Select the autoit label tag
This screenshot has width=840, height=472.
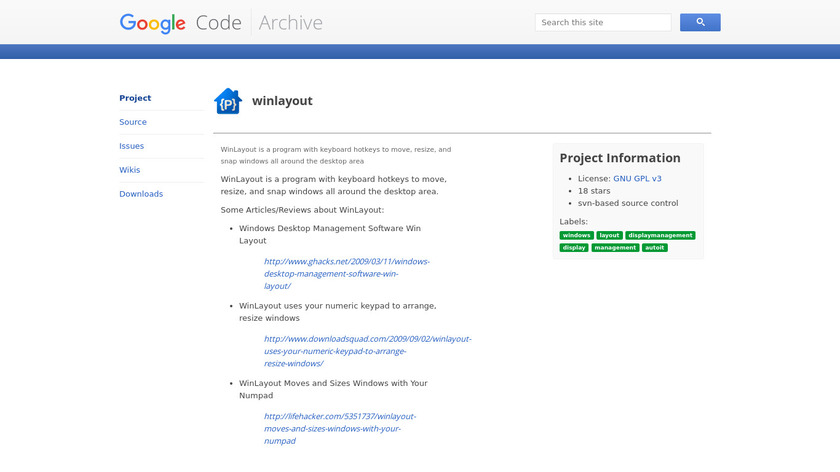[655, 248]
